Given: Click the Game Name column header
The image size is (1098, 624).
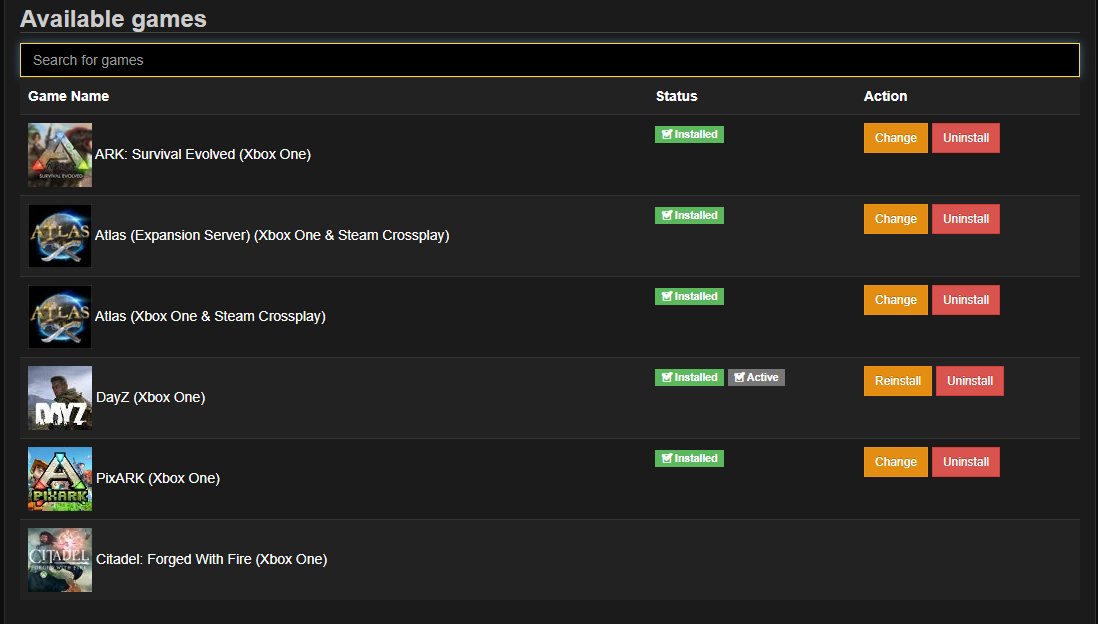Looking at the screenshot, I should tap(69, 96).
